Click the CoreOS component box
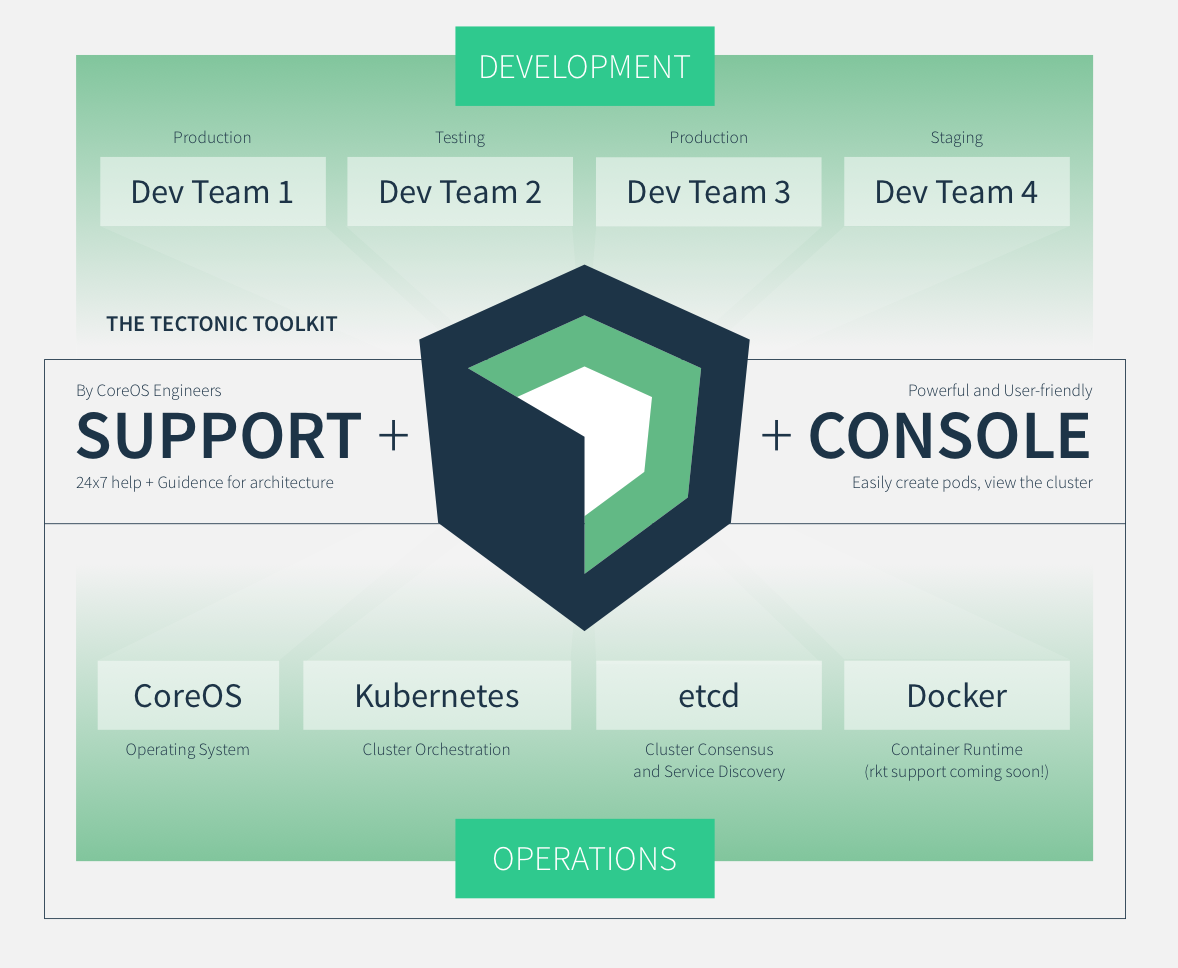The height and width of the screenshot is (968, 1178). [x=188, y=695]
